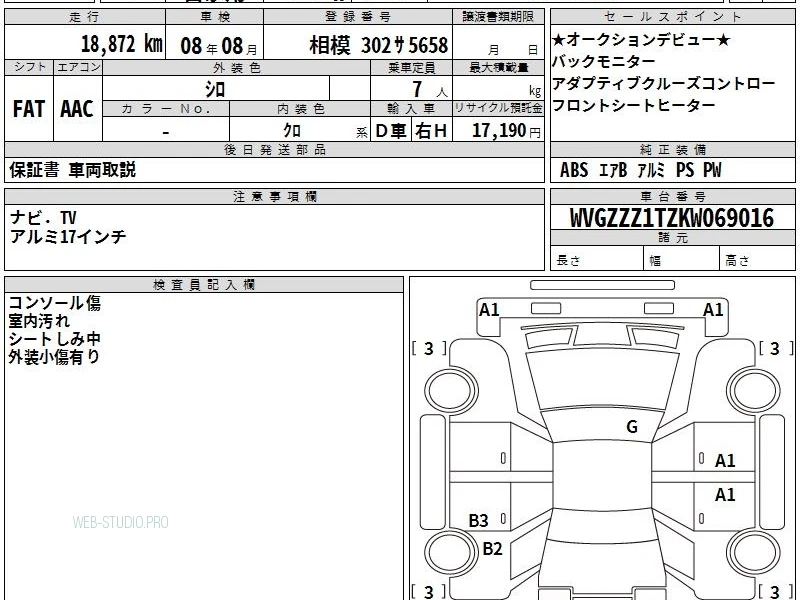Select the B3 mark on the diagram
Image resolution: width=800 pixels, height=600 pixels.
479,520
